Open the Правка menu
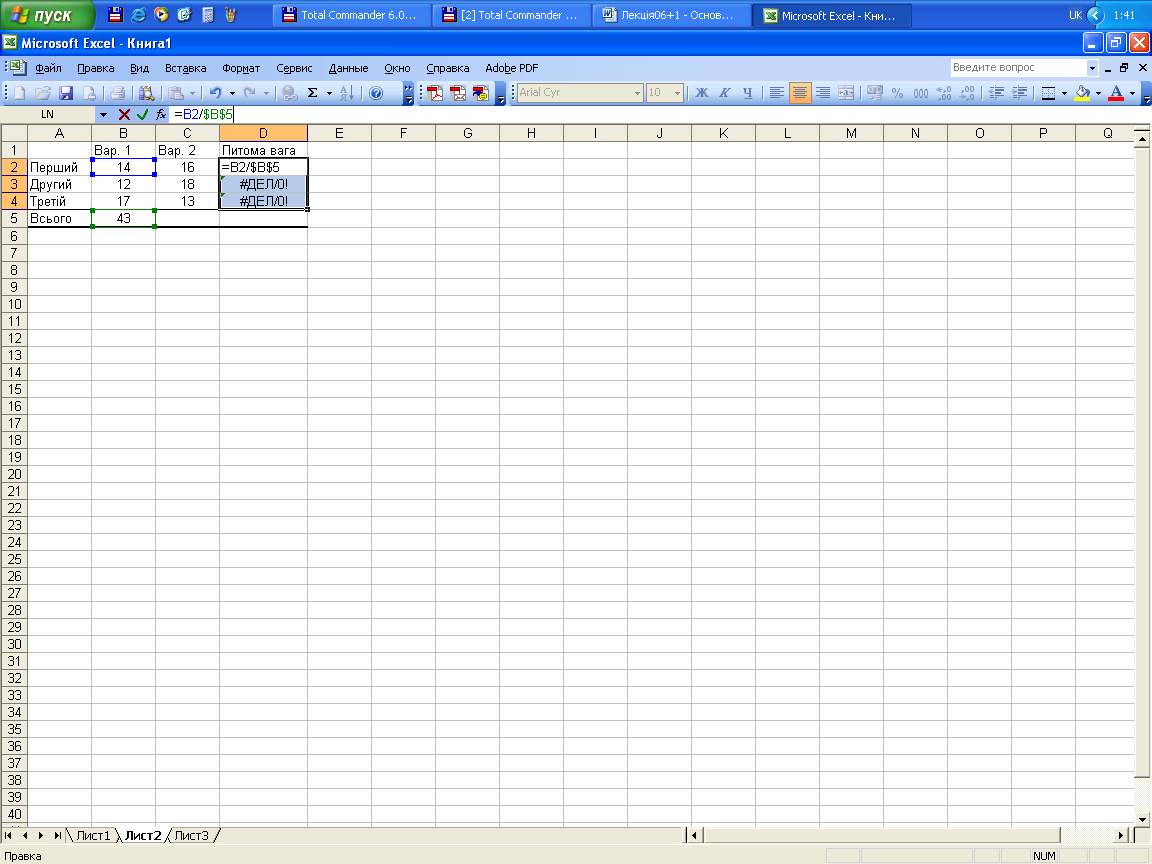 [x=96, y=68]
